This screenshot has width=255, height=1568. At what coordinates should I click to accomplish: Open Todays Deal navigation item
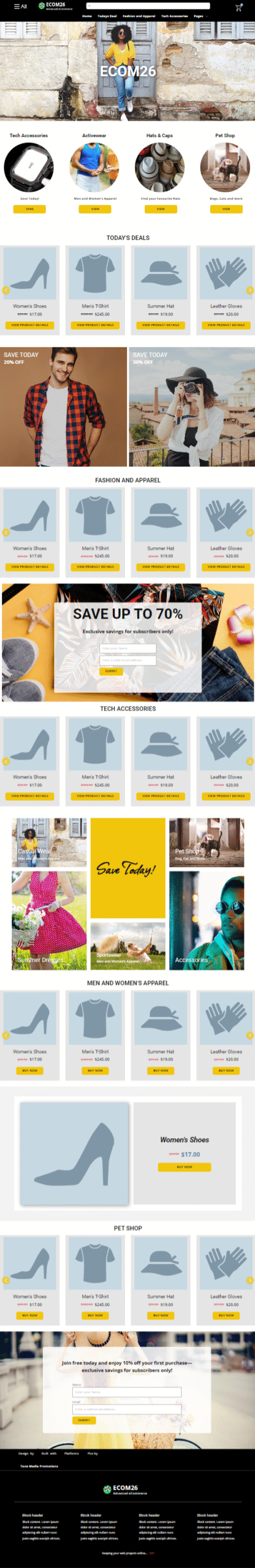click(x=107, y=16)
